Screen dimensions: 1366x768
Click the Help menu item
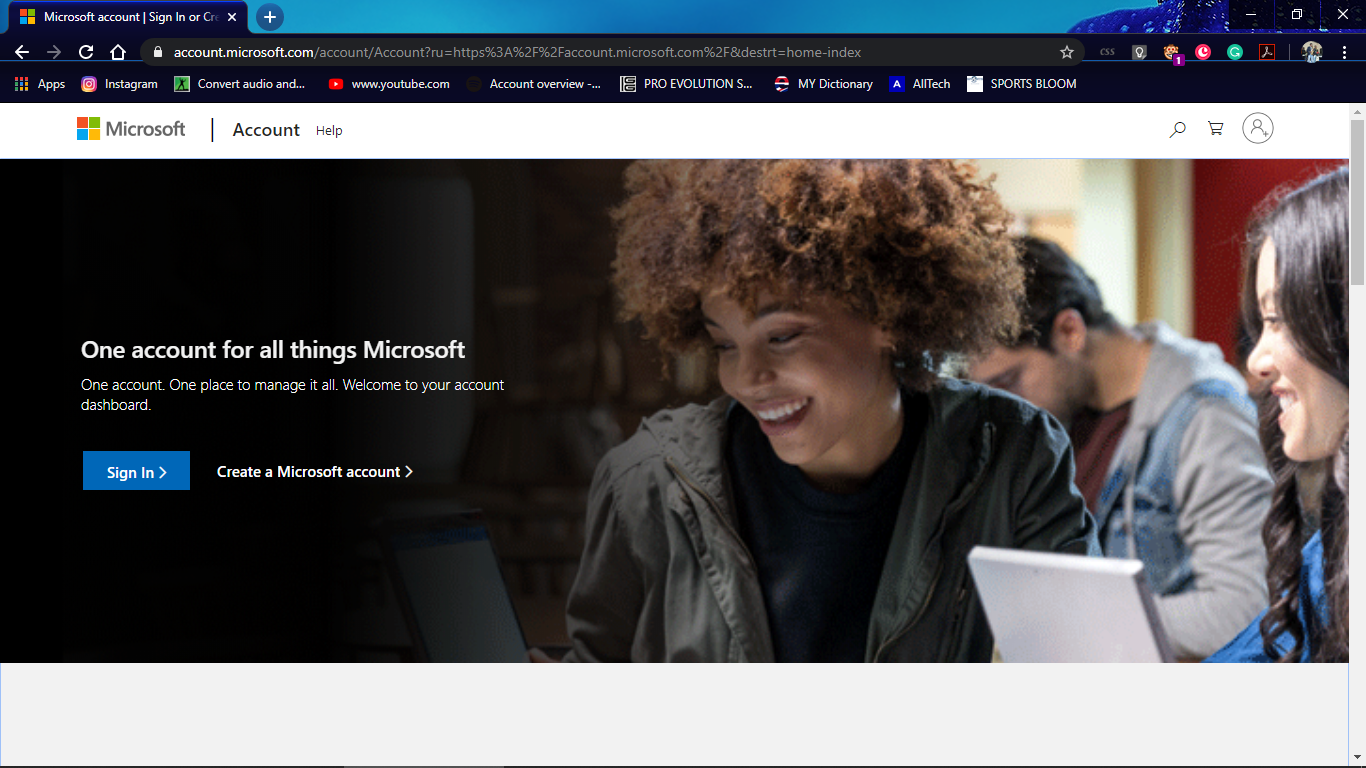click(x=329, y=130)
